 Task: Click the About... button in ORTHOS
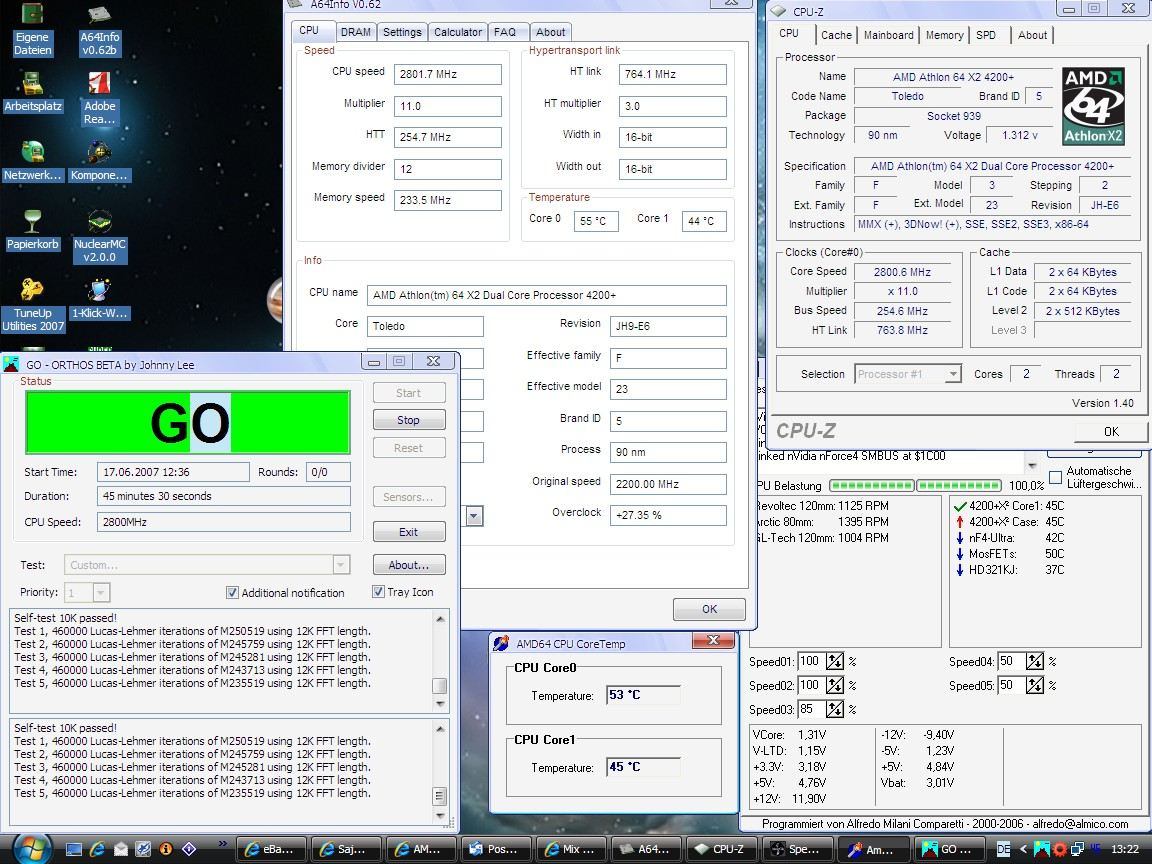click(408, 564)
